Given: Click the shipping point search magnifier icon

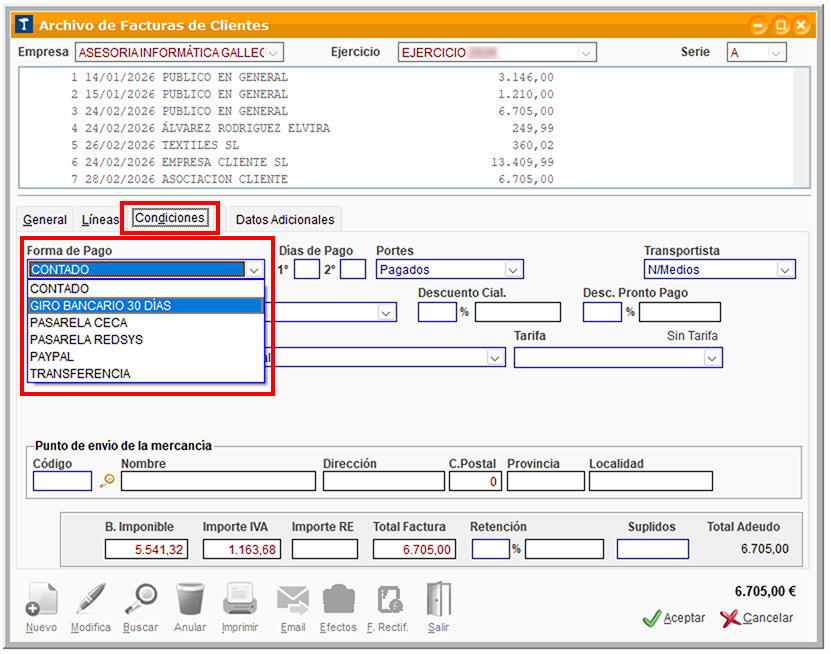Looking at the screenshot, I should point(107,481).
